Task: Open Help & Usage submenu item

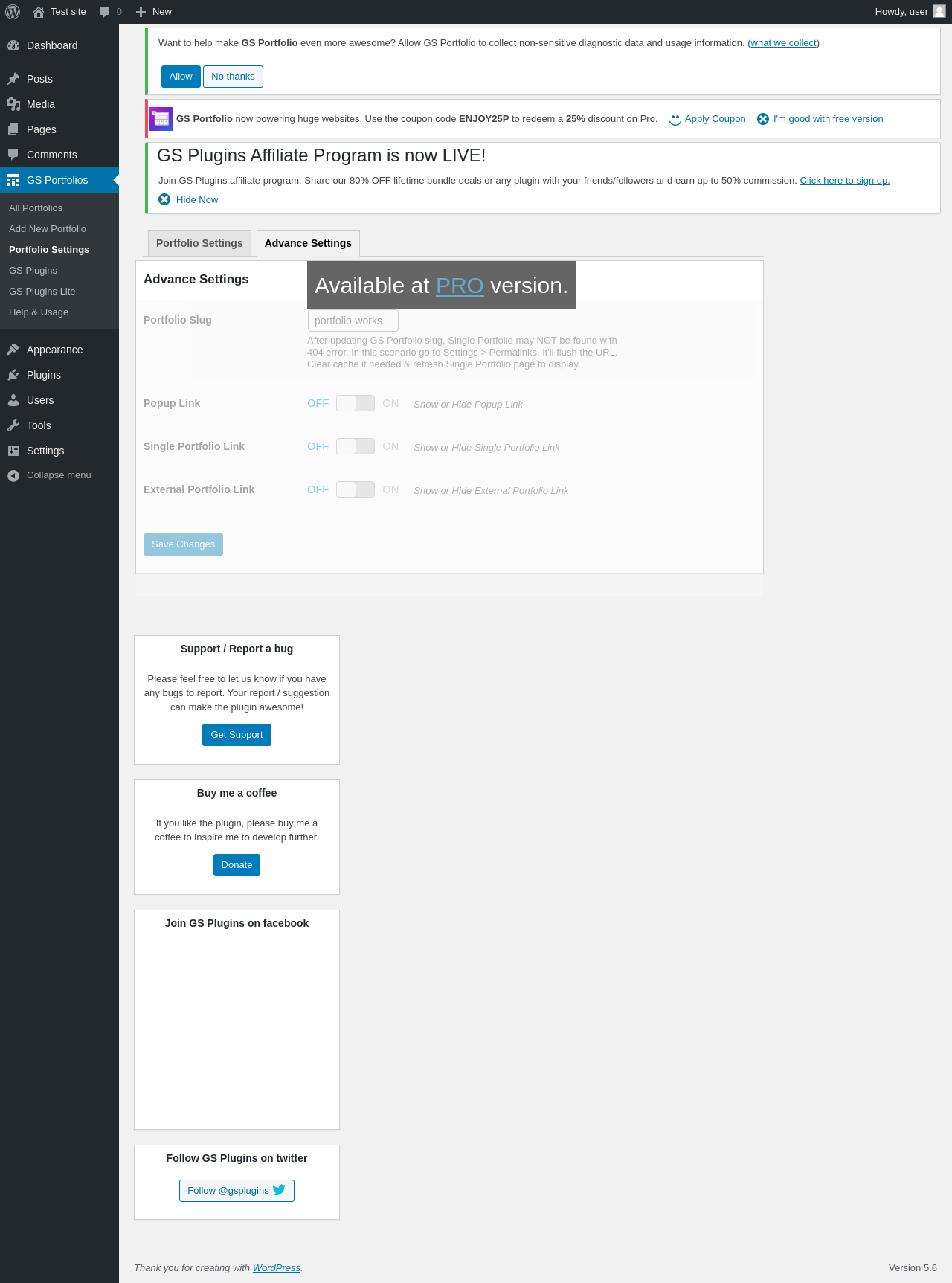Action: coord(39,312)
